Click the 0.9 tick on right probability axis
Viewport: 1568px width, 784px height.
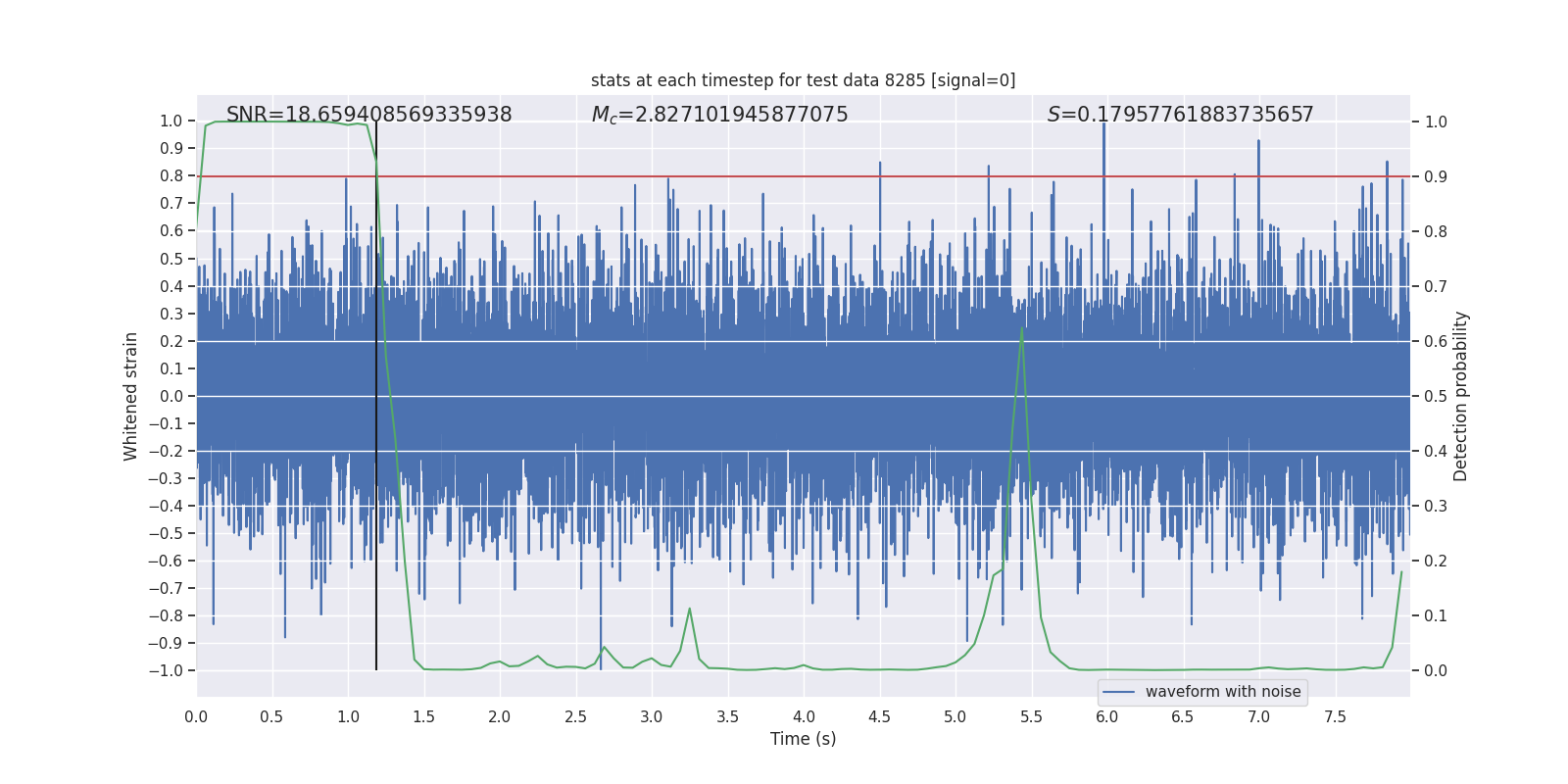click(x=1436, y=176)
